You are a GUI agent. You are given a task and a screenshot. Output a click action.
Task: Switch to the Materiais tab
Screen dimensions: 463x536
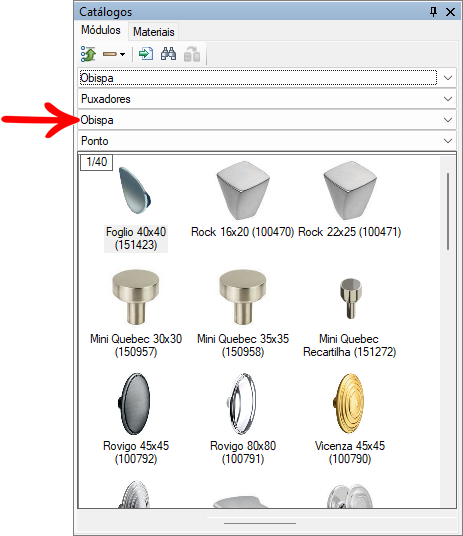point(154,32)
